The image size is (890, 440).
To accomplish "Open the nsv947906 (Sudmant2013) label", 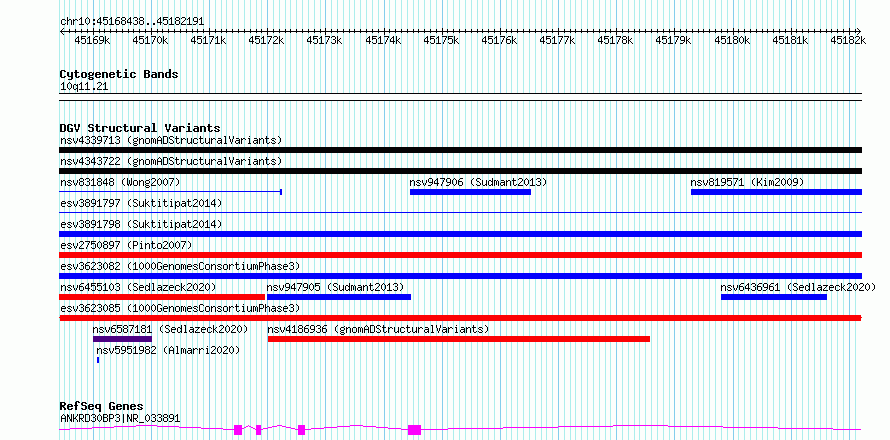I will pyautogui.click(x=478, y=182).
